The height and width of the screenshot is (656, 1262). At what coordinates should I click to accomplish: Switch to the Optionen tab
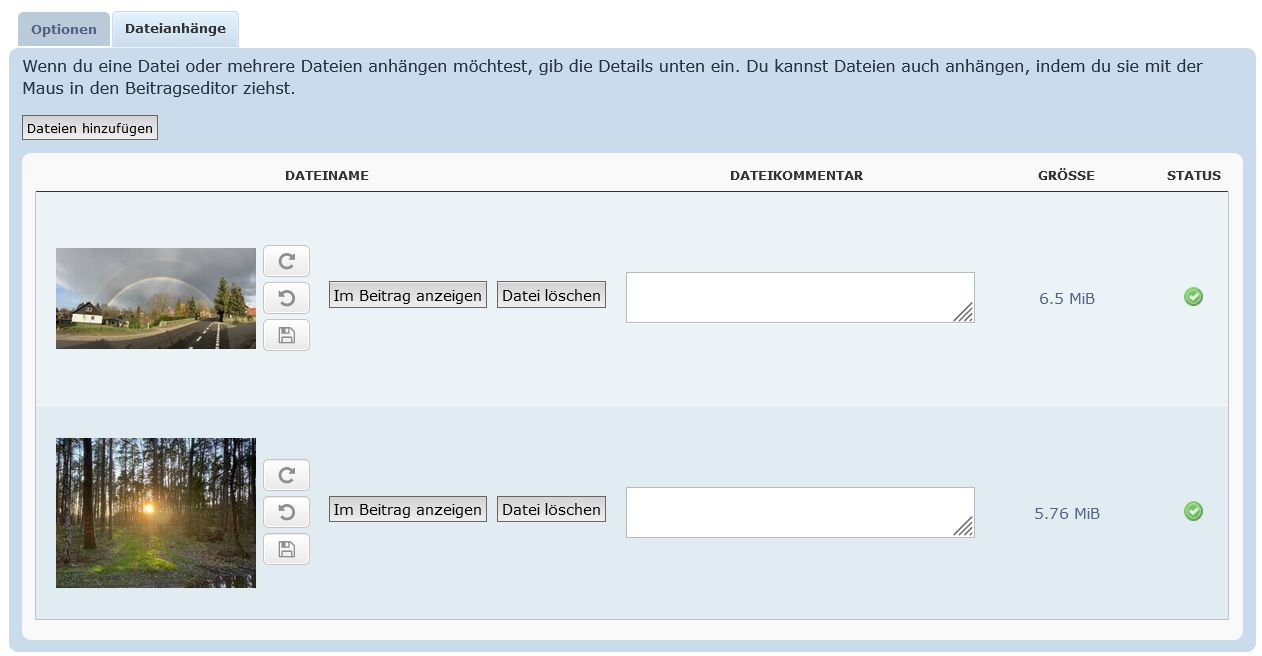click(x=64, y=29)
